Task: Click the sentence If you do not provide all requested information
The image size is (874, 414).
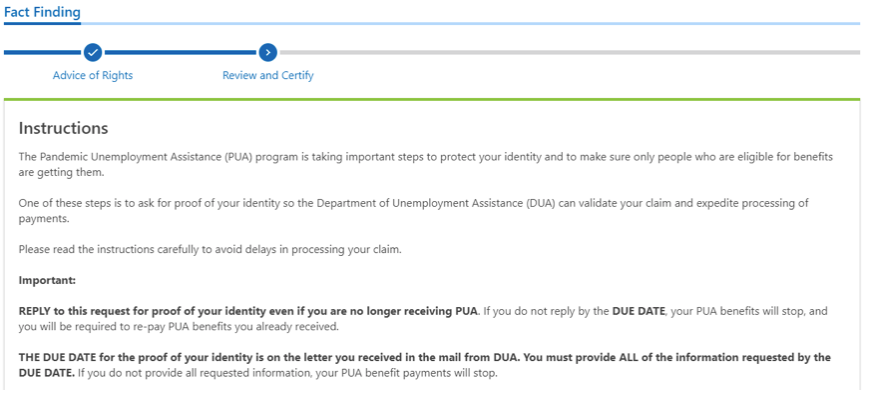Action: click(x=287, y=372)
